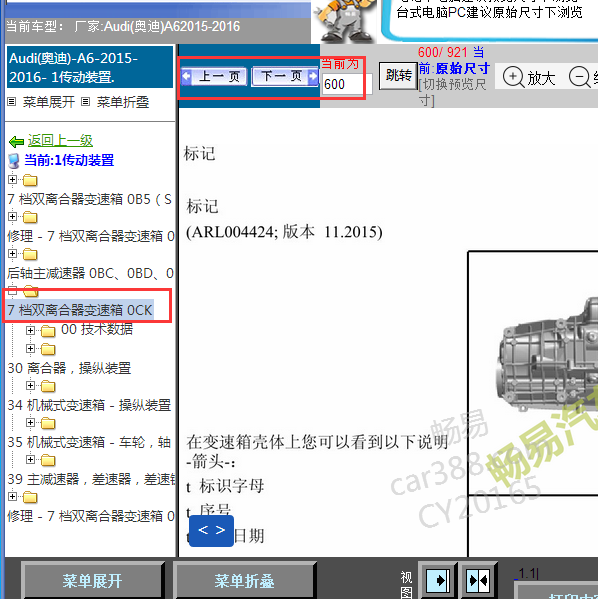
Task: Expand the 35 机械式变速箱 folder
Action: pyautogui.click(x=30, y=423)
